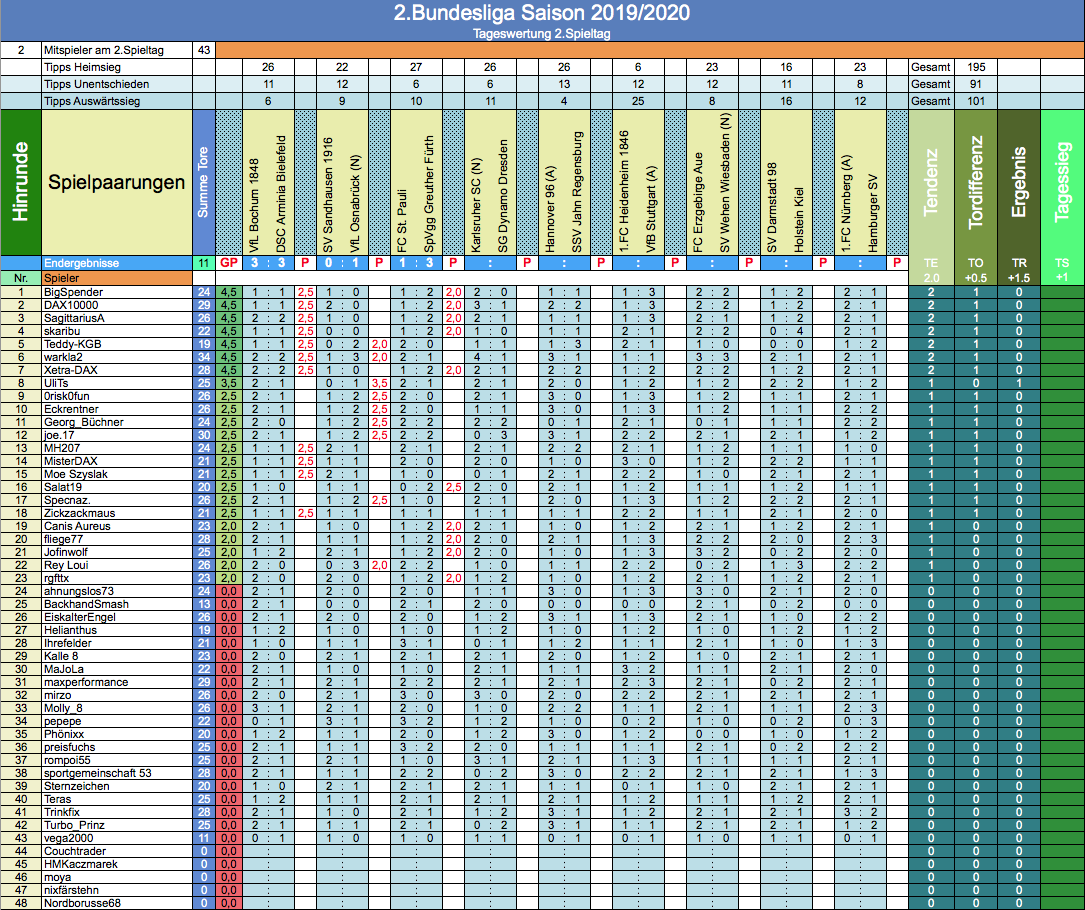Select the "SpVgg Greuther Fürth" column header
This screenshot has width=1085, height=910.
[x=429, y=194]
